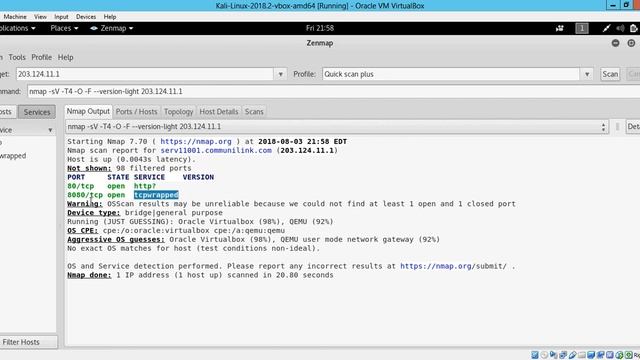Click the Service column sort arrow

(x=50, y=130)
